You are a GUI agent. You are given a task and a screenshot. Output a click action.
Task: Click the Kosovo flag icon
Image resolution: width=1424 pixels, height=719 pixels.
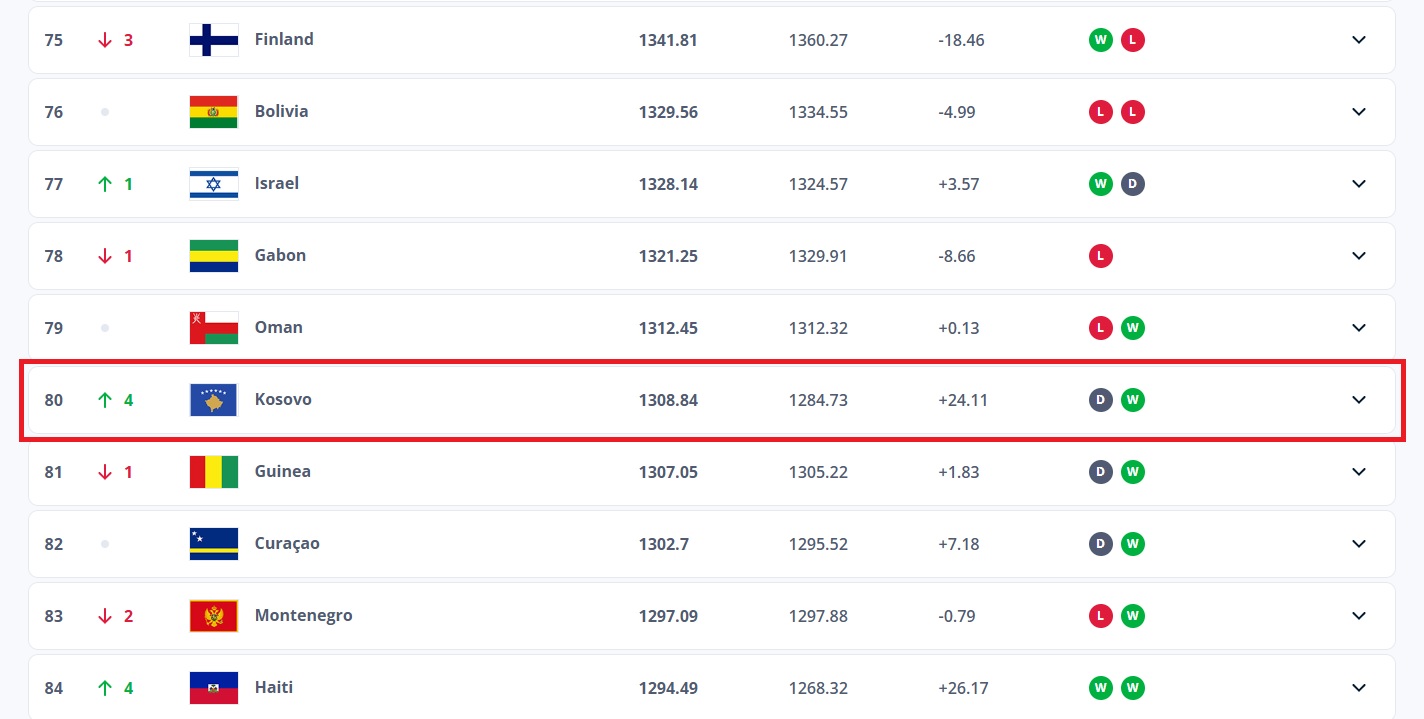click(214, 400)
